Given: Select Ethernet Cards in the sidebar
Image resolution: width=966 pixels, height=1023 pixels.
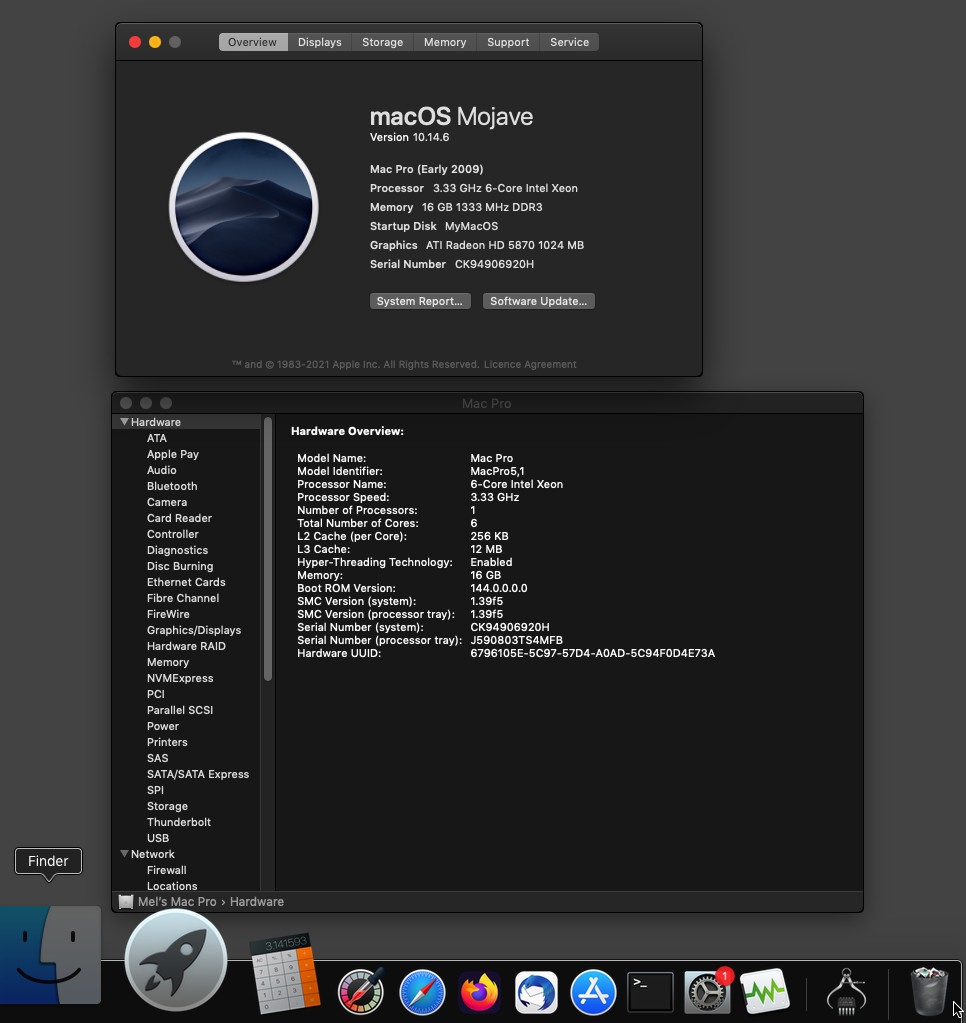Looking at the screenshot, I should coord(186,582).
